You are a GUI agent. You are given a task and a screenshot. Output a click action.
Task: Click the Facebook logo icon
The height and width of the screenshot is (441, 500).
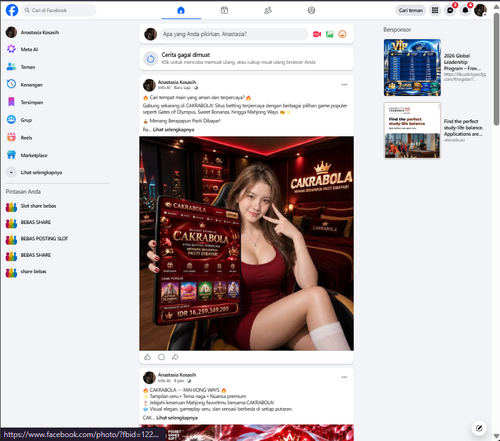click(12, 10)
